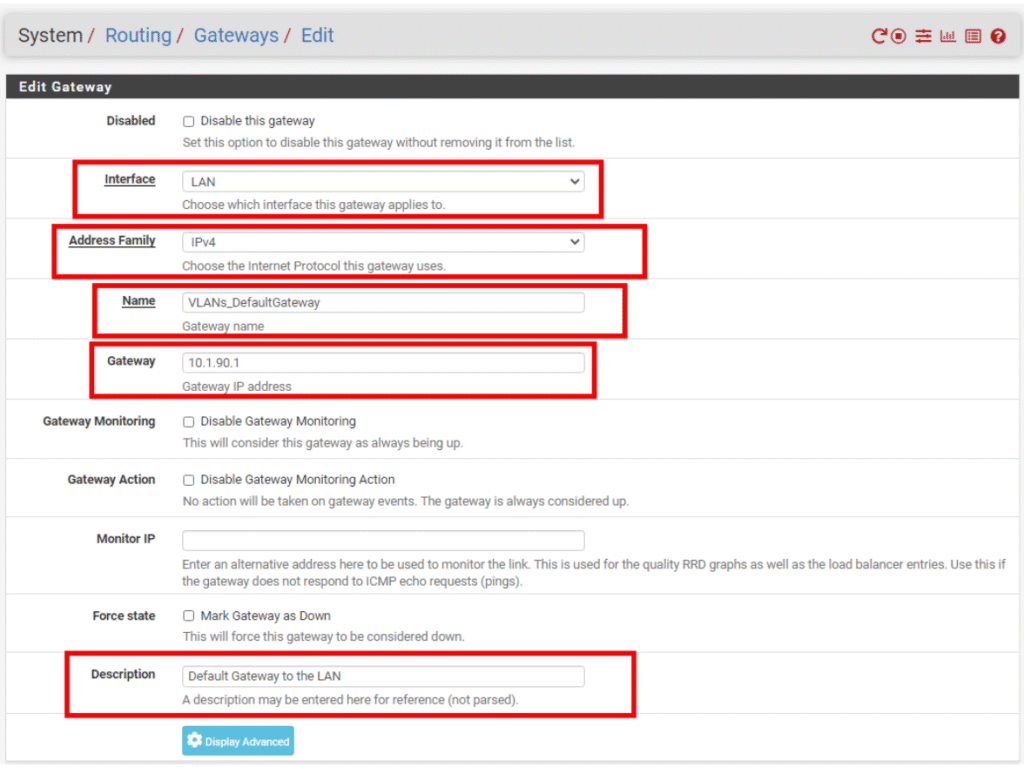Screen dimensions: 1024x767
Task: Open related settings sliders icon
Action: coord(923,36)
